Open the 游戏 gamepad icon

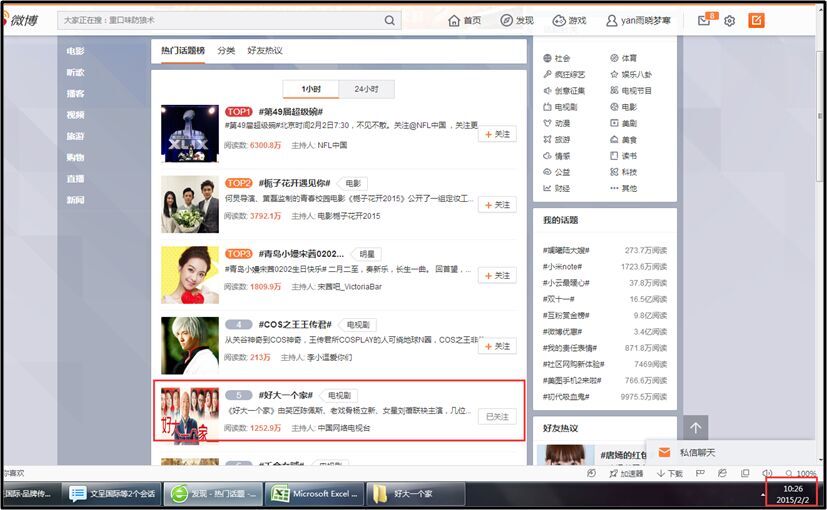pos(559,21)
